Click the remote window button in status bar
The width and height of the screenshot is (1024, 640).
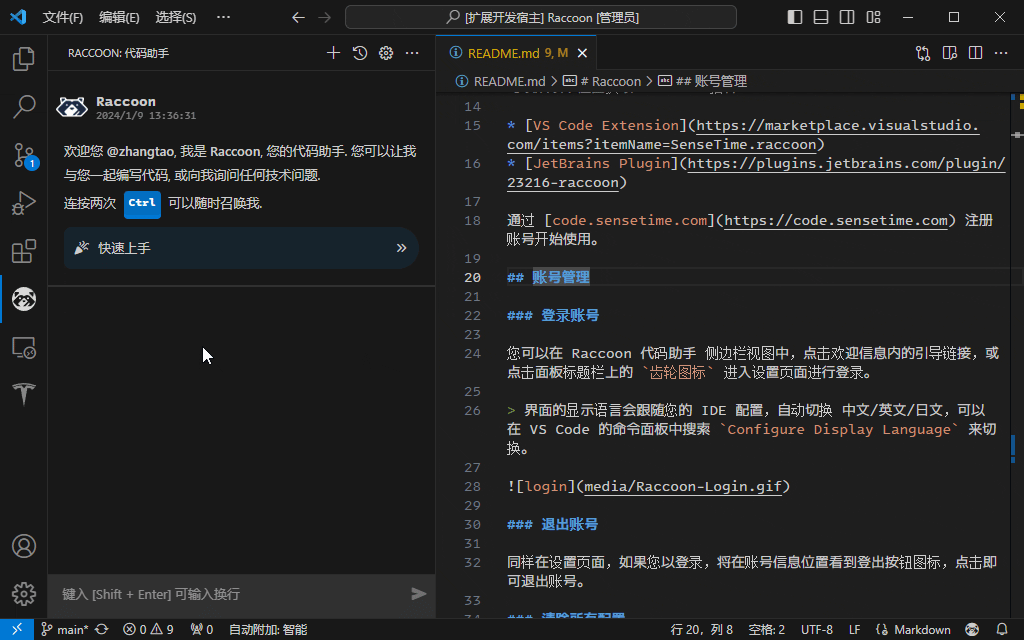[x=17, y=630]
